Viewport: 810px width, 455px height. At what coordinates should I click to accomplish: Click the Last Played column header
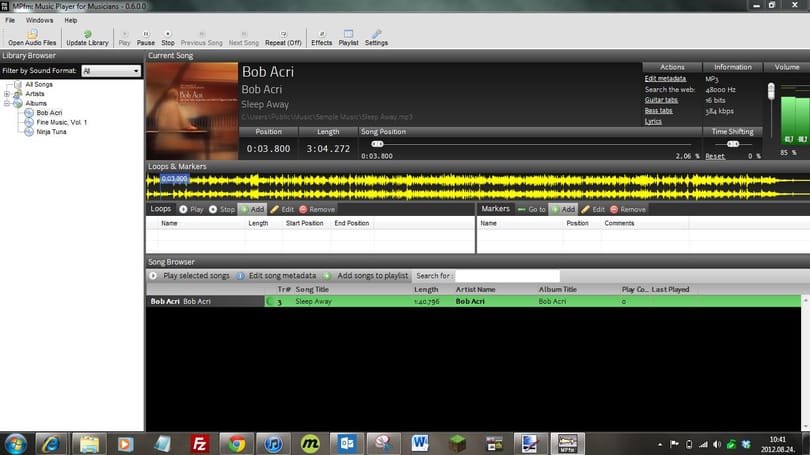point(670,289)
